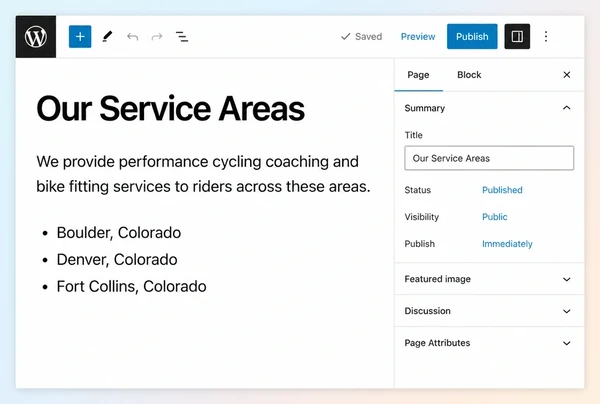Viewport: 600px width, 404px height.
Task: Click the Preview link
Action: 418,36
